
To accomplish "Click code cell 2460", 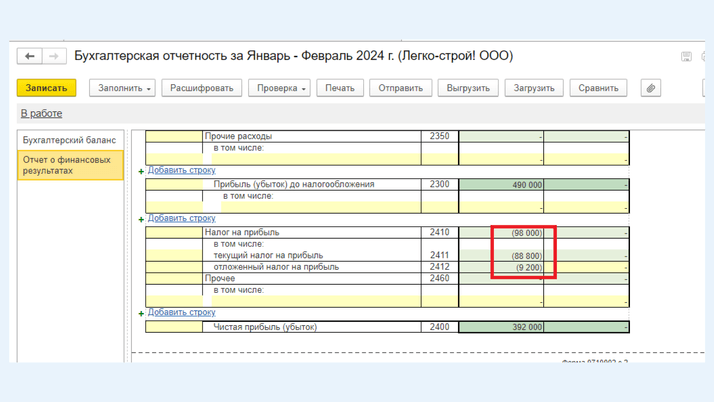I will click(439, 278).
